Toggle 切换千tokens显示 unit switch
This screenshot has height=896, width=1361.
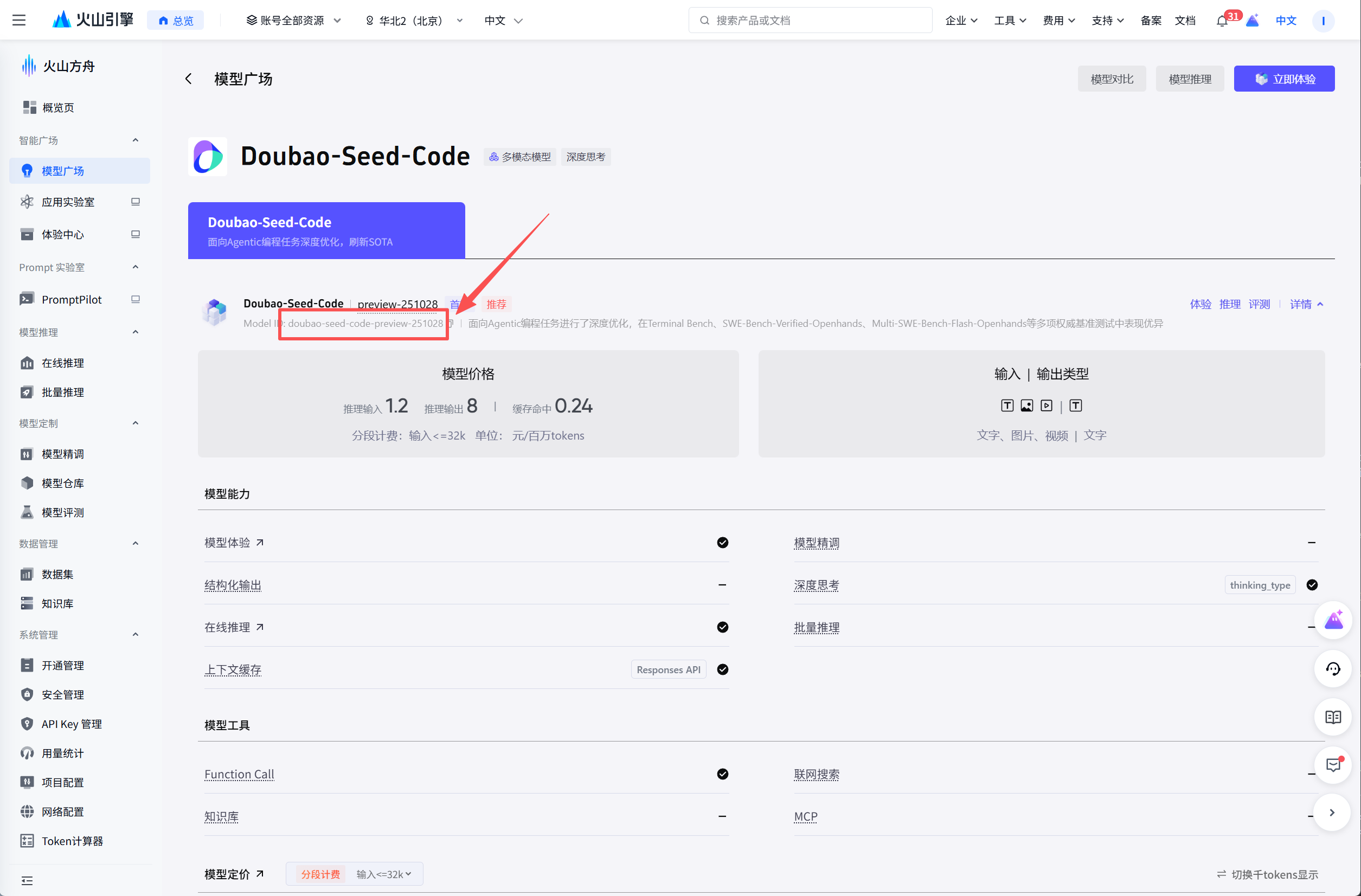pos(1267,874)
